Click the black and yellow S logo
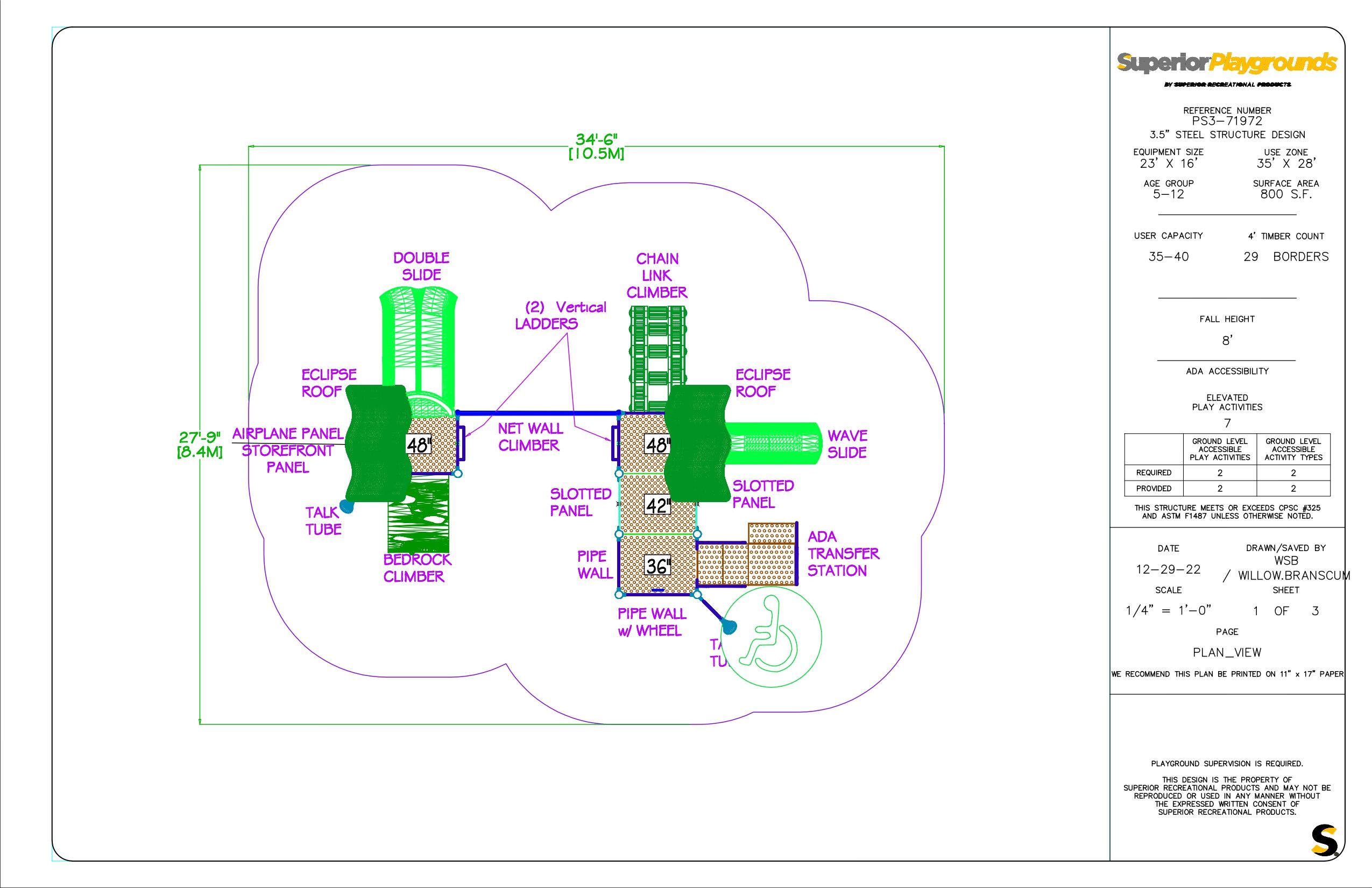 (x=1324, y=840)
